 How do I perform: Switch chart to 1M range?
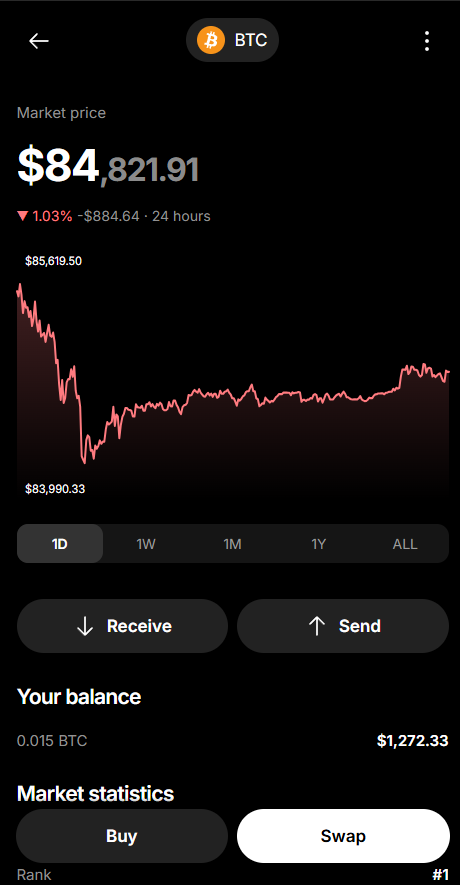(x=233, y=544)
